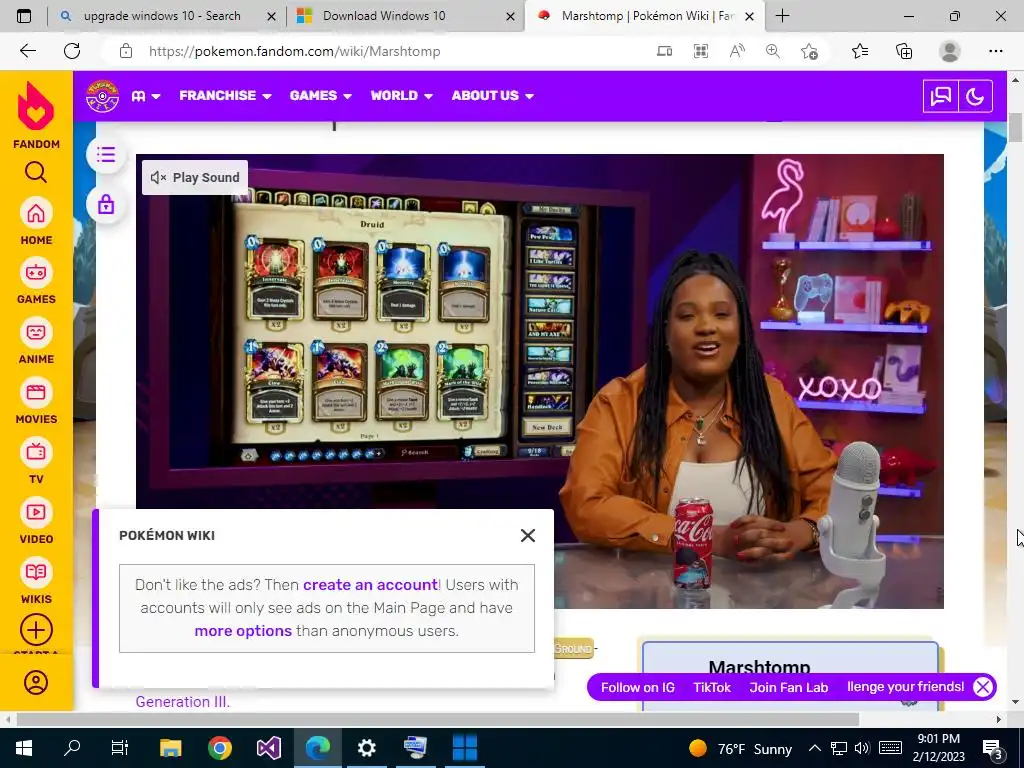The image size is (1024, 768).
Task: Open tab actions menu icon
Action: (24, 16)
